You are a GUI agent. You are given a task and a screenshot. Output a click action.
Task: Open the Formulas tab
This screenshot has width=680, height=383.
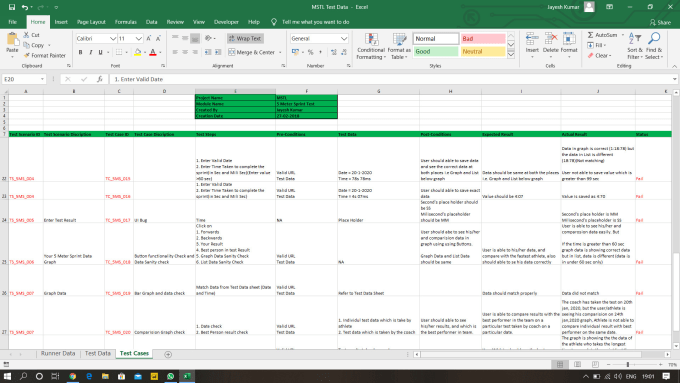click(126, 22)
